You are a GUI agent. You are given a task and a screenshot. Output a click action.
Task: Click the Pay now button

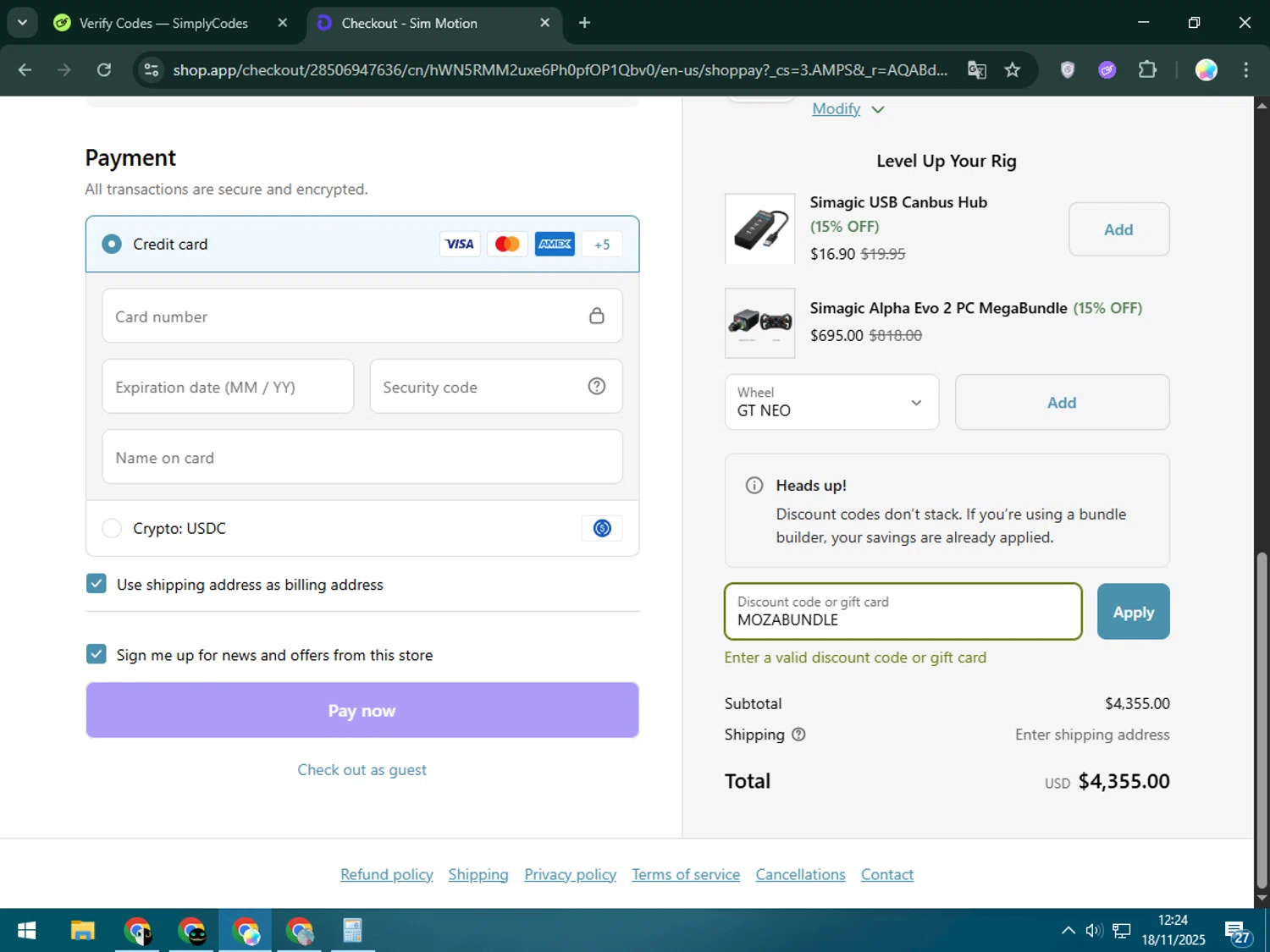click(x=362, y=710)
